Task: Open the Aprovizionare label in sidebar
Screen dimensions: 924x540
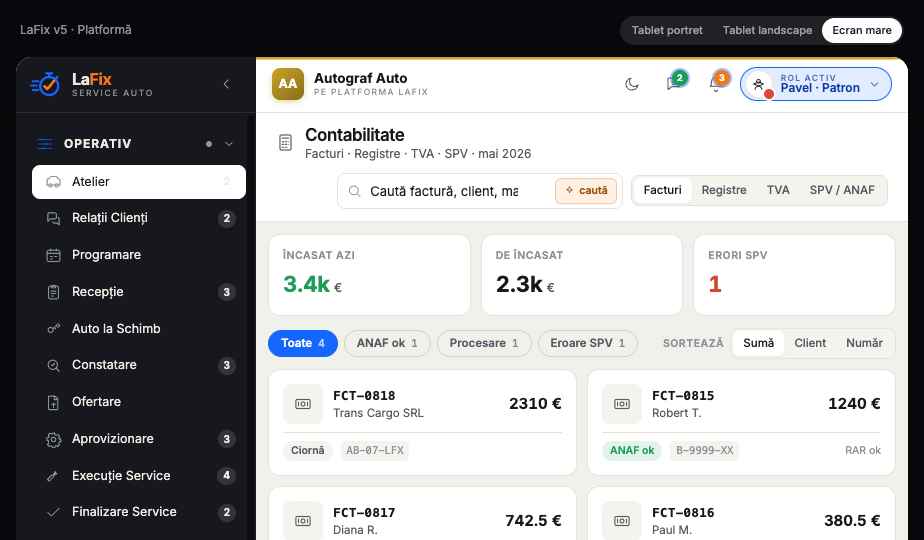Action: tap(113, 439)
